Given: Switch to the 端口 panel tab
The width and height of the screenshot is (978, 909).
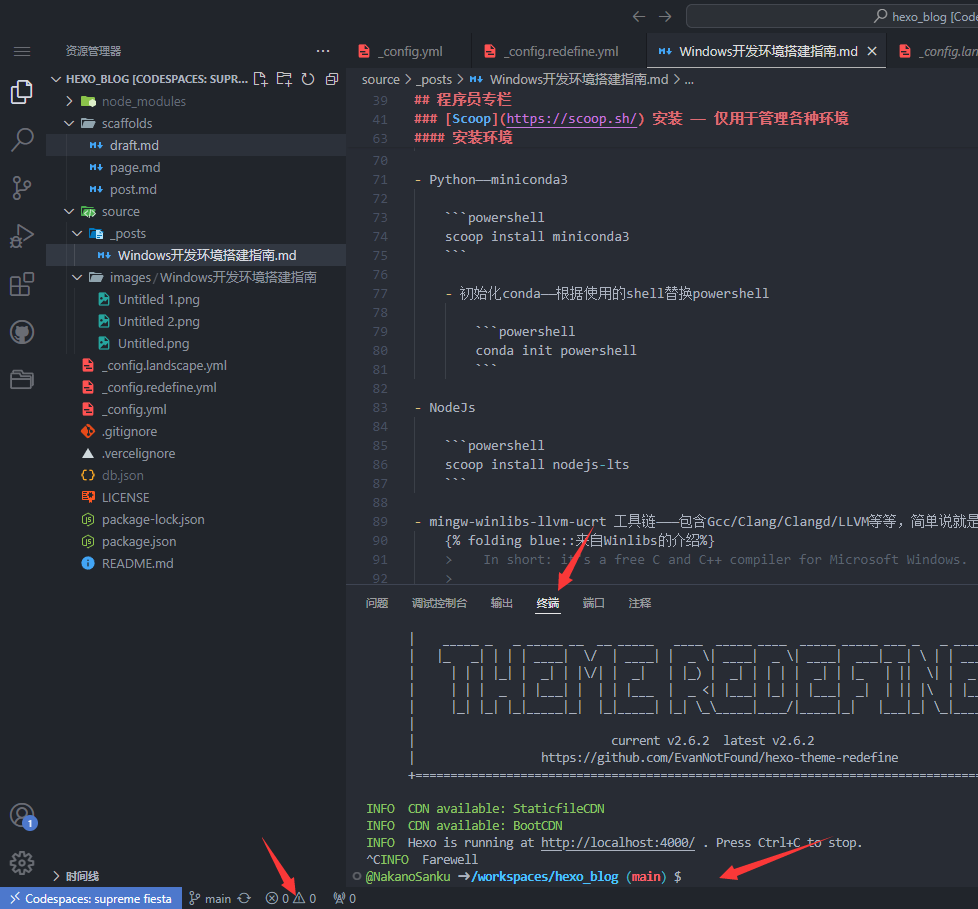Looking at the screenshot, I should click(593, 603).
